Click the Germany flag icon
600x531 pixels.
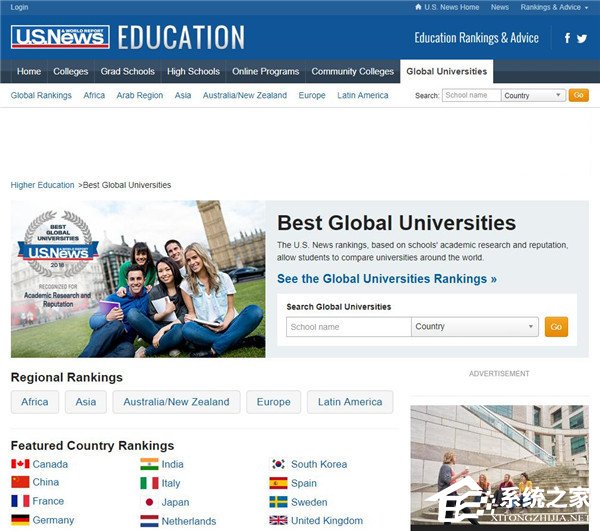tap(20, 520)
